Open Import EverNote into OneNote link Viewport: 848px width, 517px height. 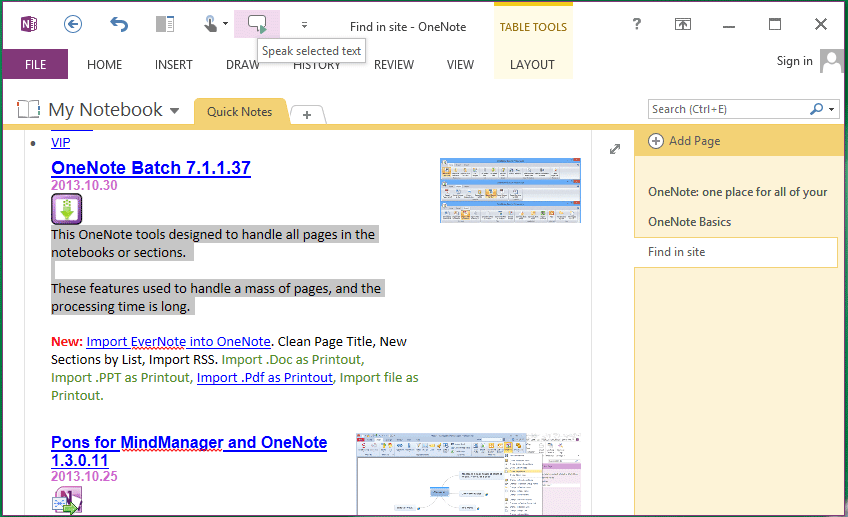click(178, 342)
